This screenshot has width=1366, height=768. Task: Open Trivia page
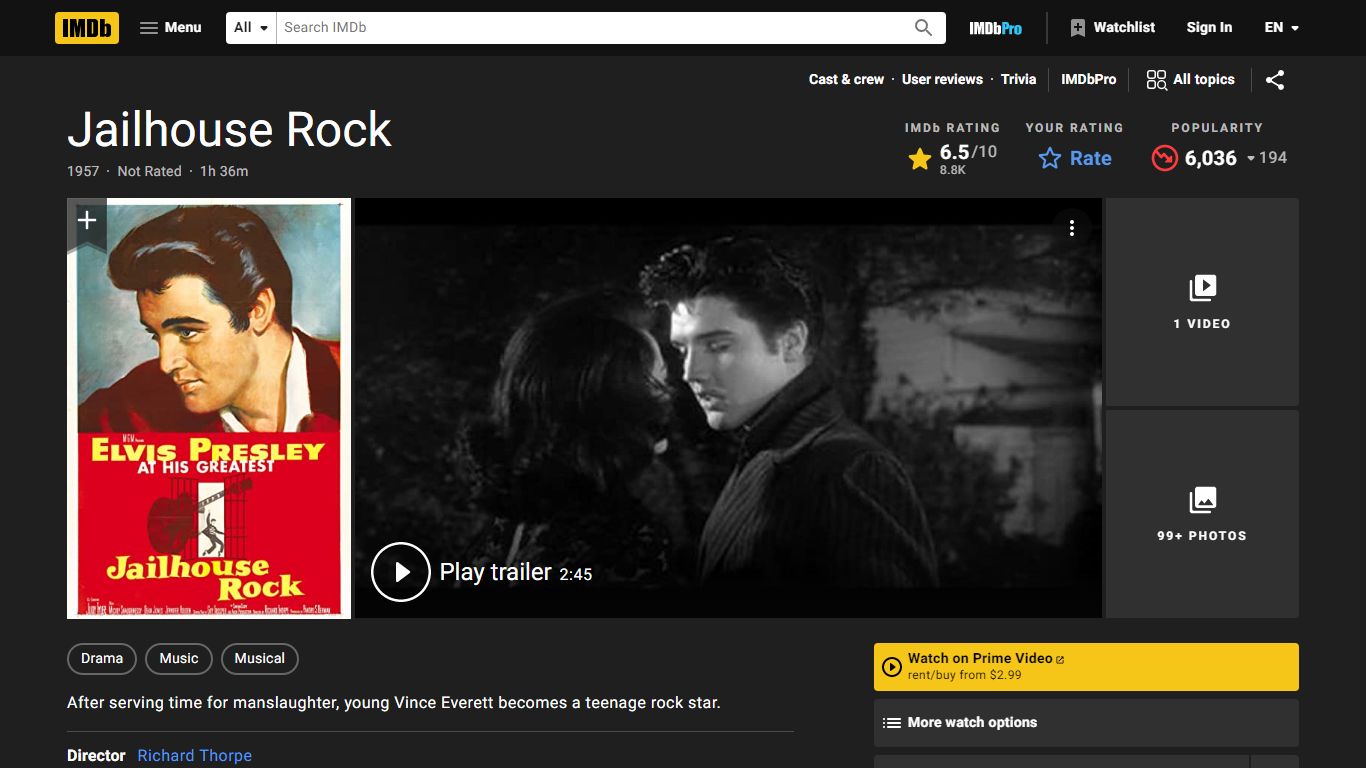click(1018, 80)
